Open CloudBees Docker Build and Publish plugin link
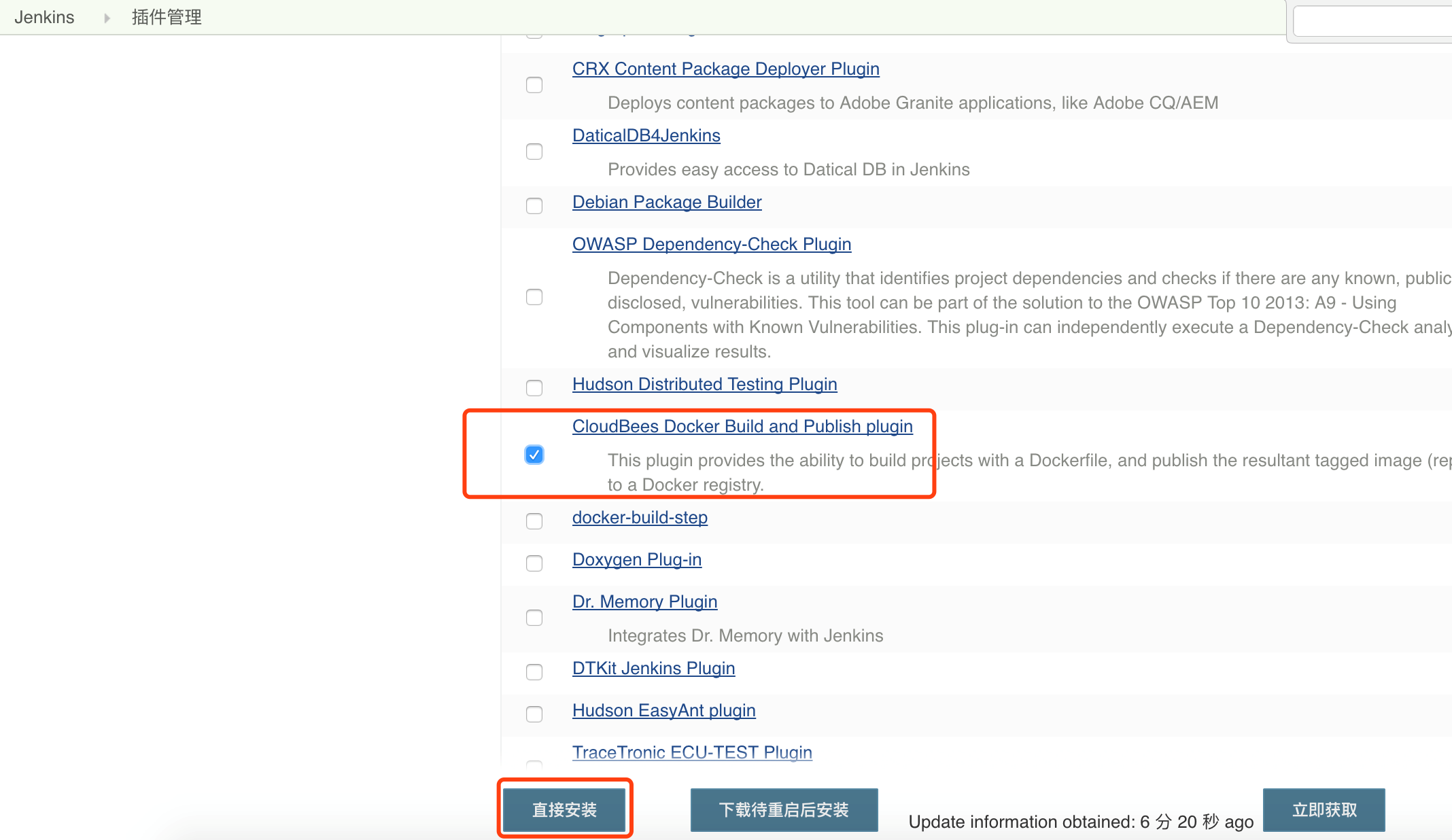The image size is (1452, 840). (742, 426)
